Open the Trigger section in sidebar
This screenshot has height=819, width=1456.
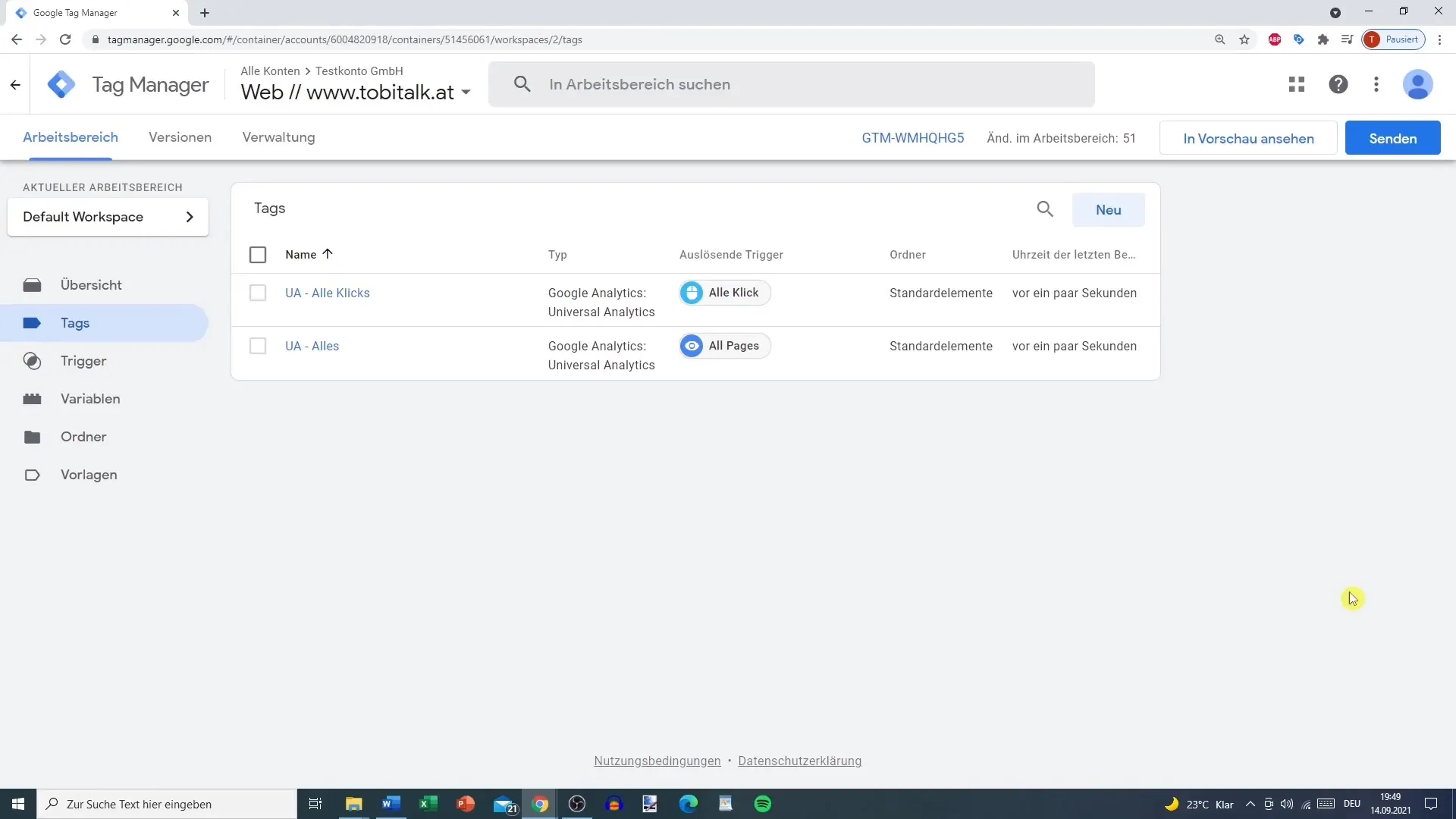(x=83, y=361)
